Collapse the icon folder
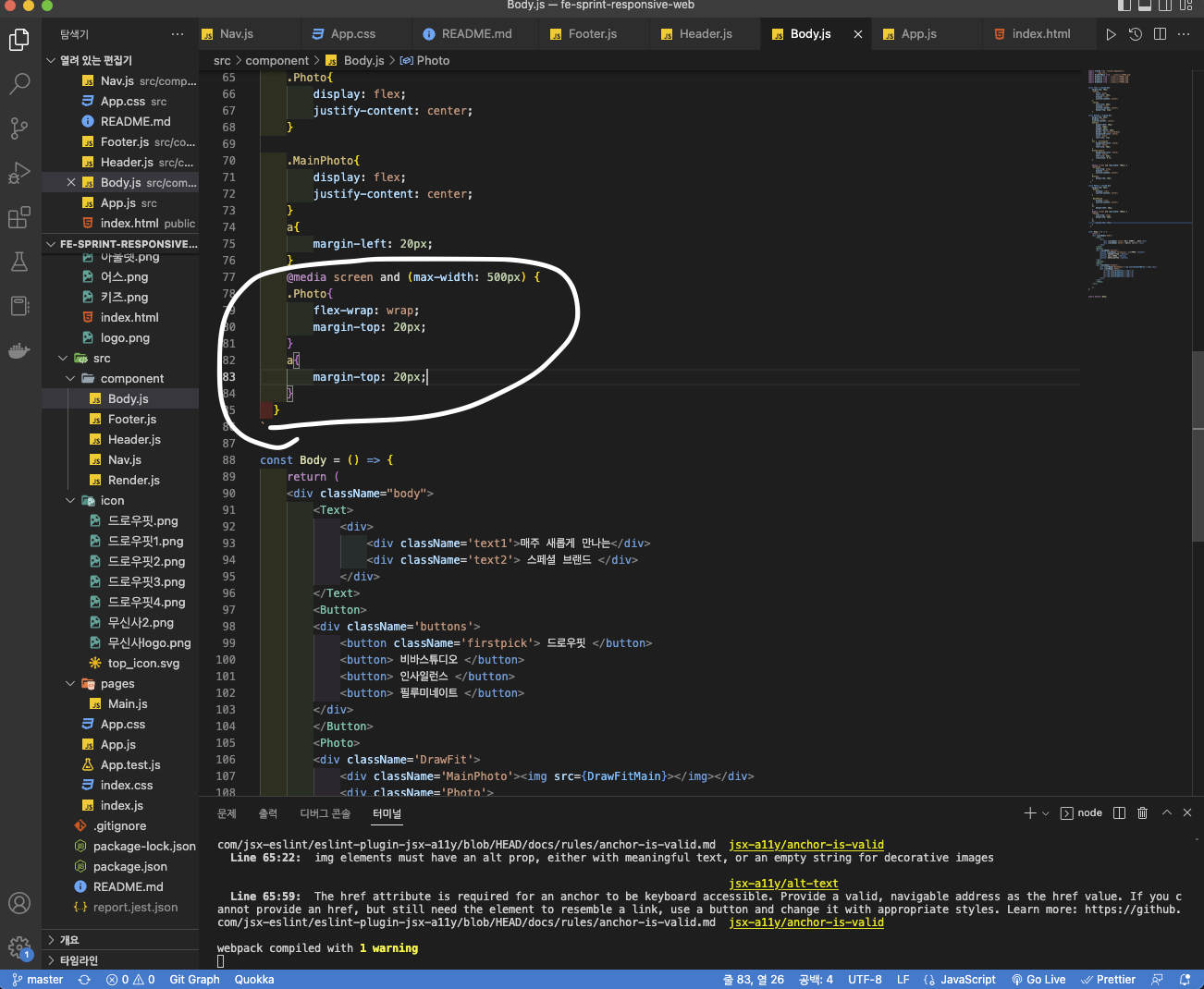The height and width of the screenshot is (989, 1204). point(70,501)
